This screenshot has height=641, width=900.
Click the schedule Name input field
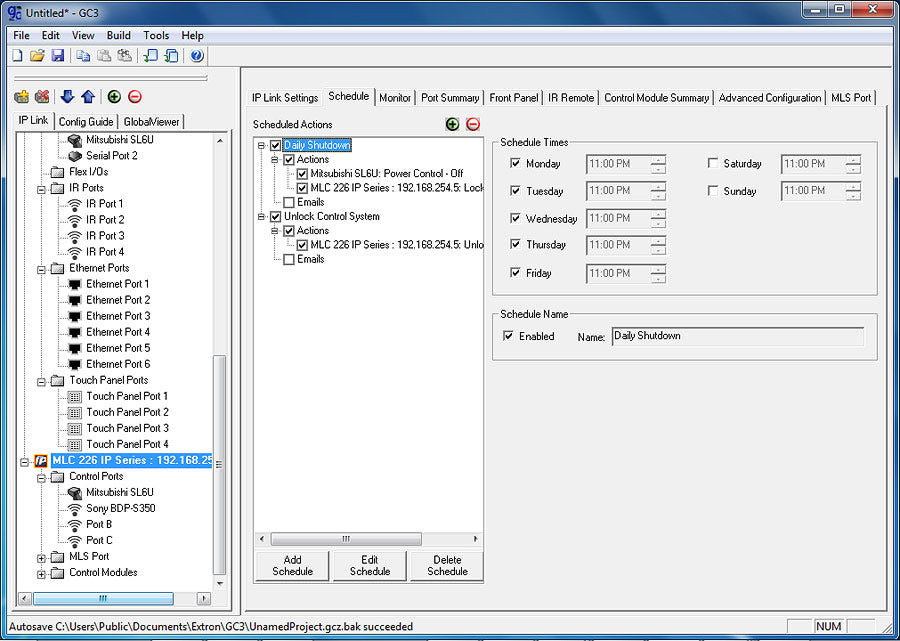[x=738, y=336]
